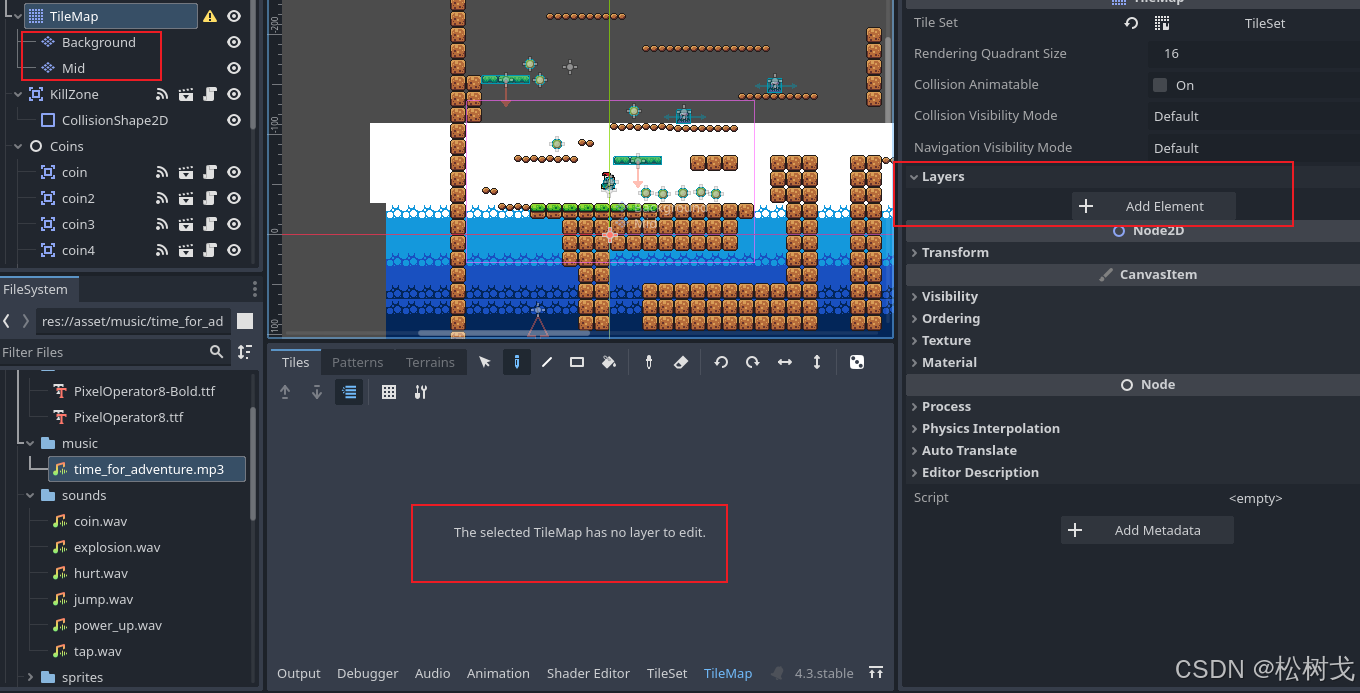Activate the tile Picker eyedropper
The image size is (1360, 693).
click(649, 362)
